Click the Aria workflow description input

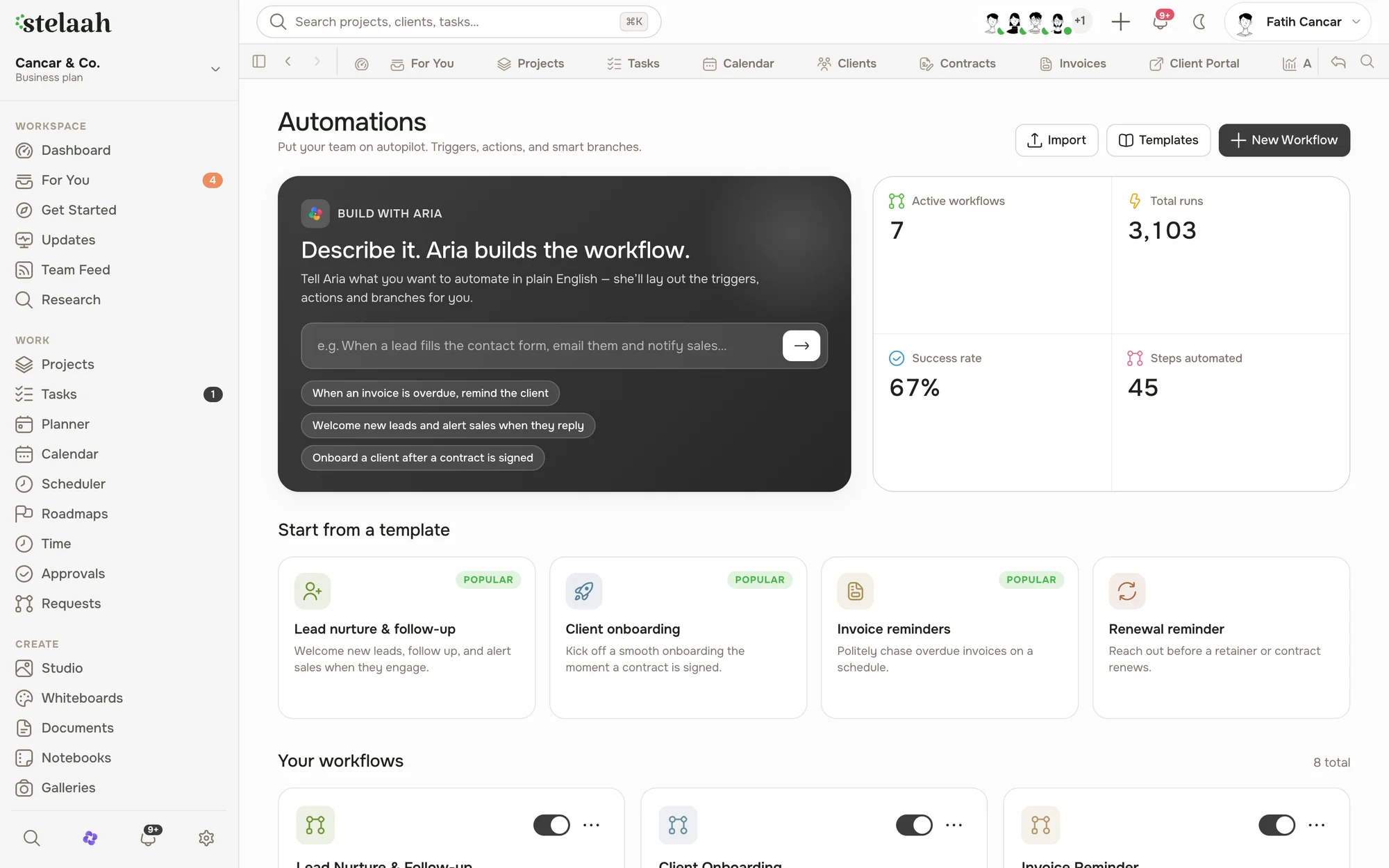(x=540, y=346)
